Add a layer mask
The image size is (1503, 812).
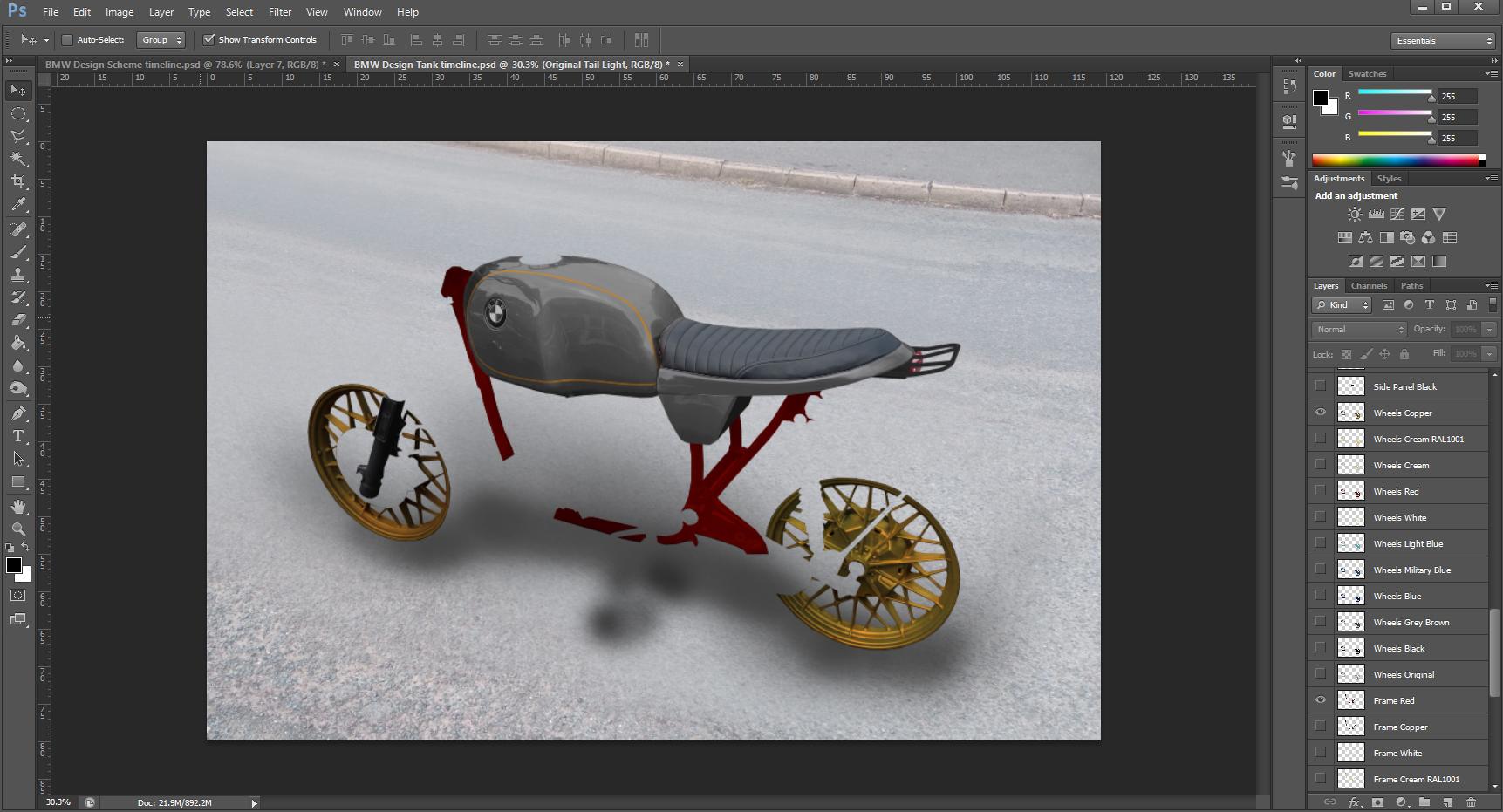(1377, 802)
